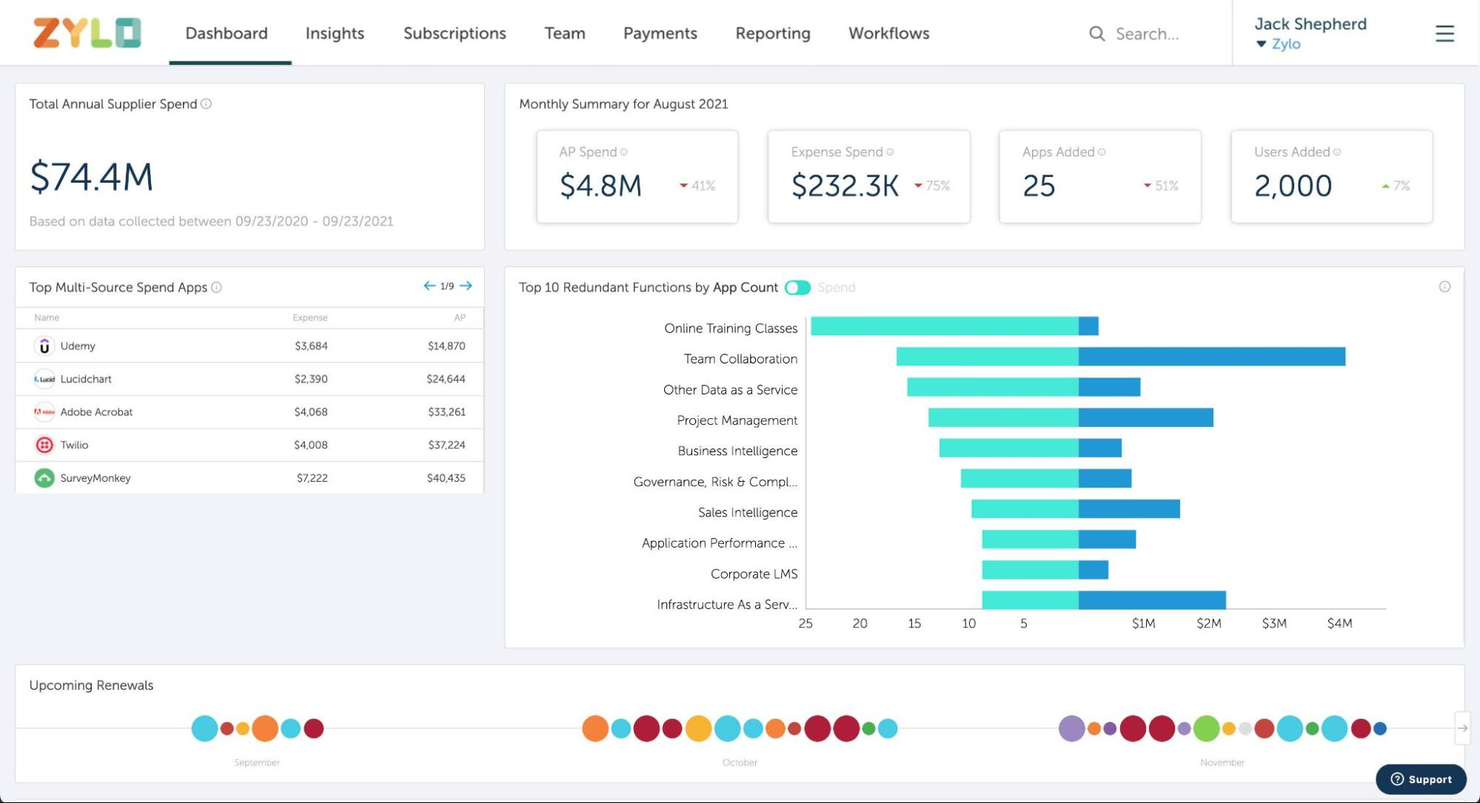Open the Subscriptions section
The image size is (1480, 803).
coord(454,33)
